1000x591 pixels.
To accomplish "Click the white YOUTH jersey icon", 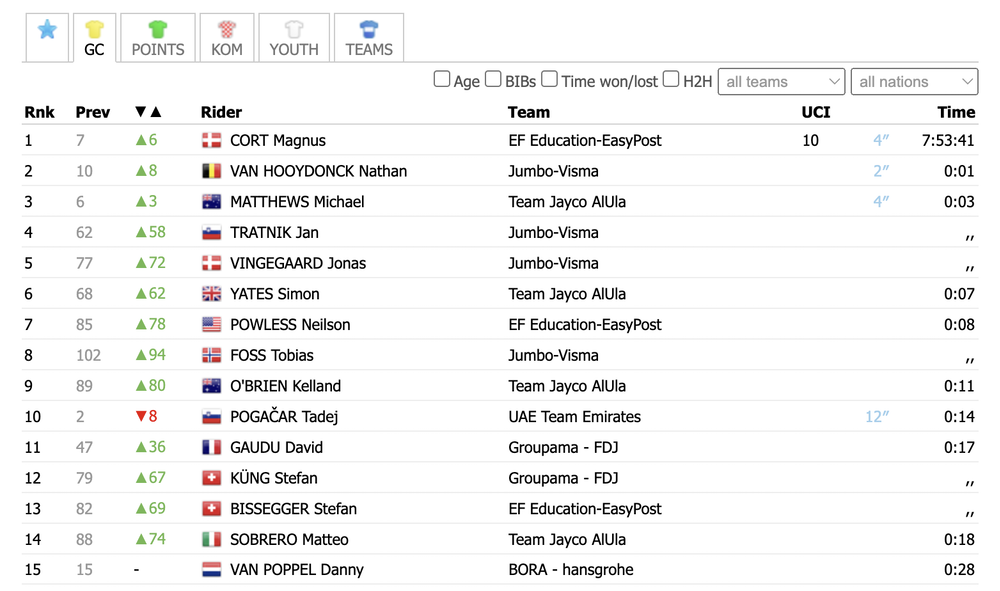I will coord(294,29).
